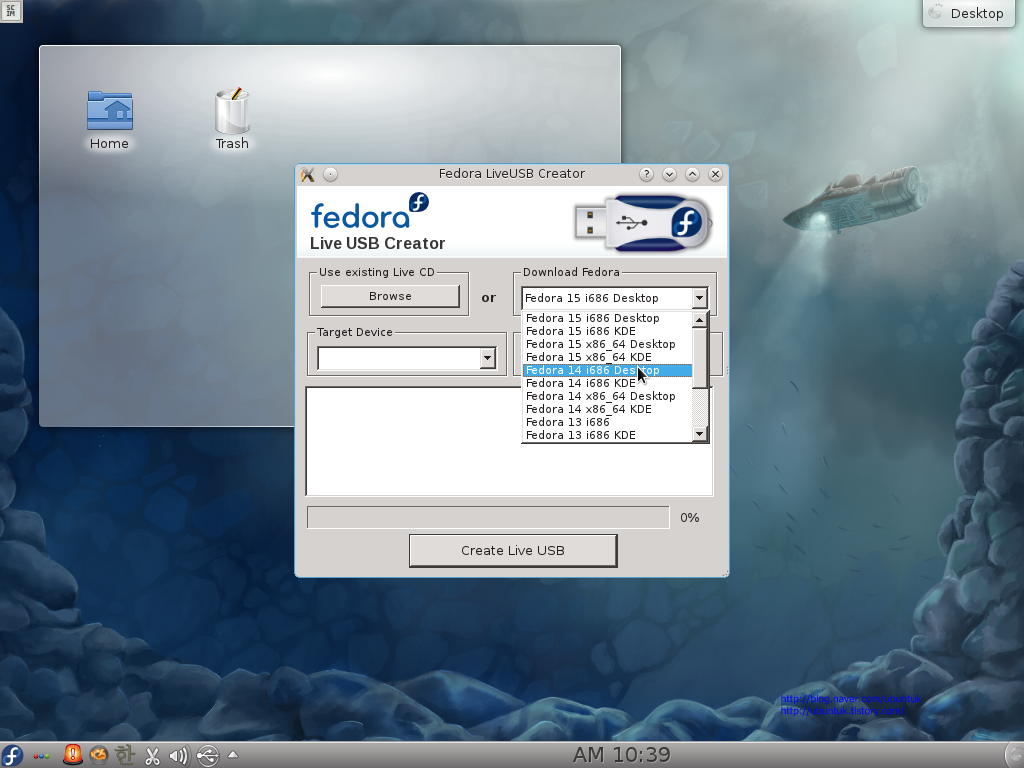
Task: Open the Fedora application launcher menu
Action: point(12,756)
